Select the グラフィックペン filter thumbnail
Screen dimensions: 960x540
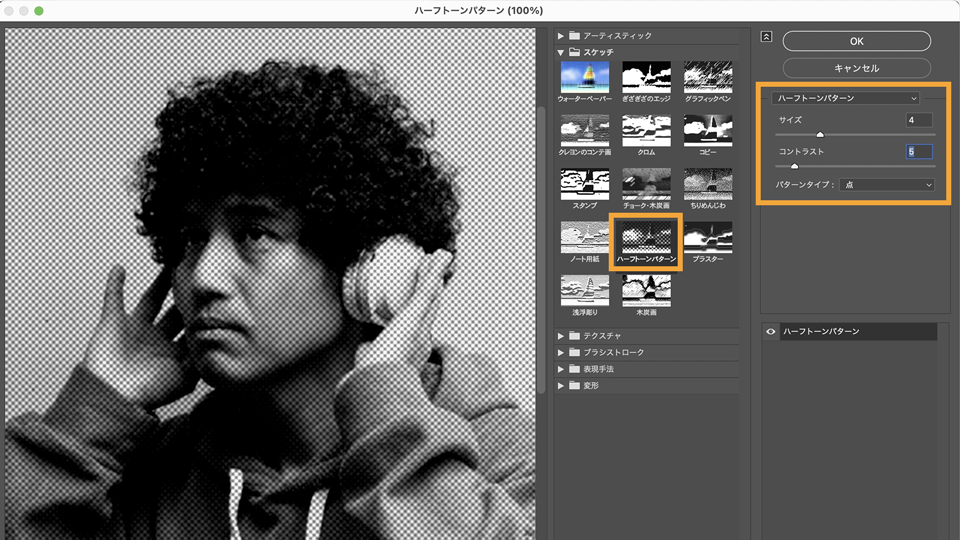708,77
